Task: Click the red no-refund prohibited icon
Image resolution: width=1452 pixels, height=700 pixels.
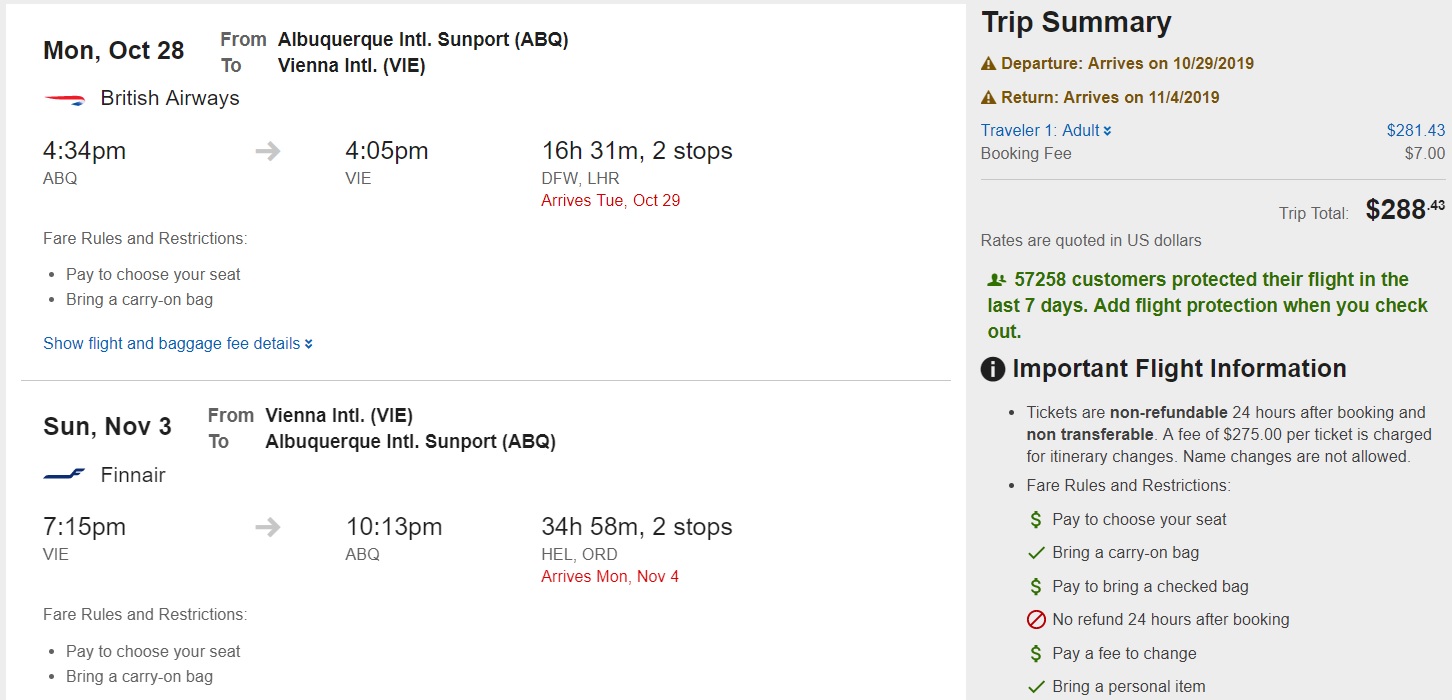Action: point(1036,620)
